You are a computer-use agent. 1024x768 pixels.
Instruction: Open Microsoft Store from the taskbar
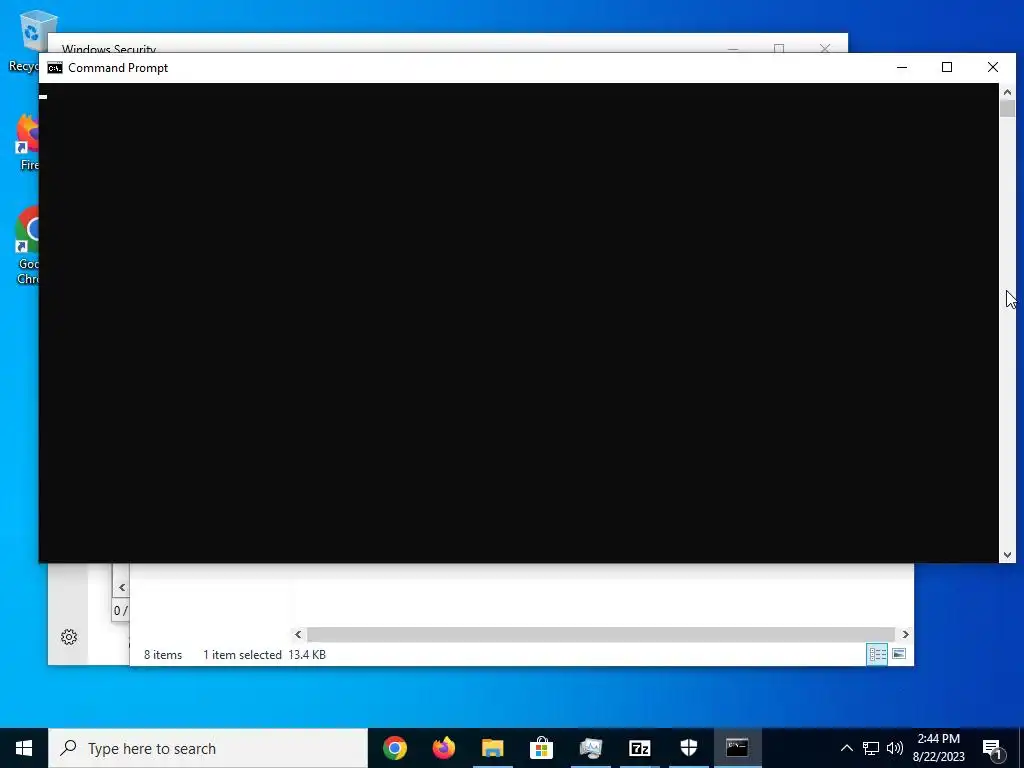pos(541,748)
